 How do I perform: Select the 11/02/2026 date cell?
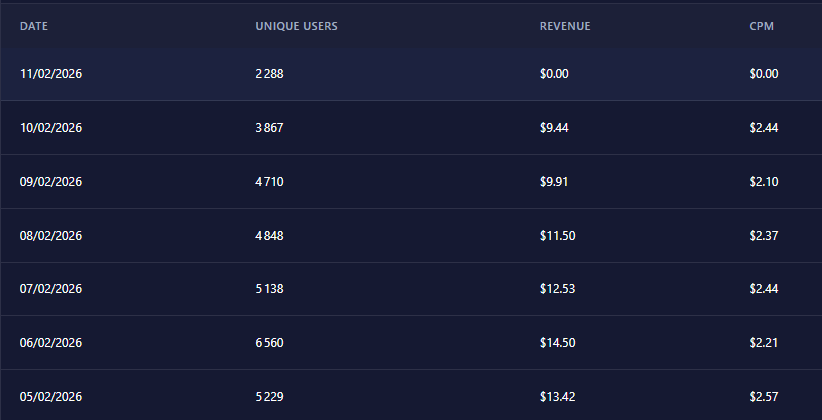coord(51,73)
